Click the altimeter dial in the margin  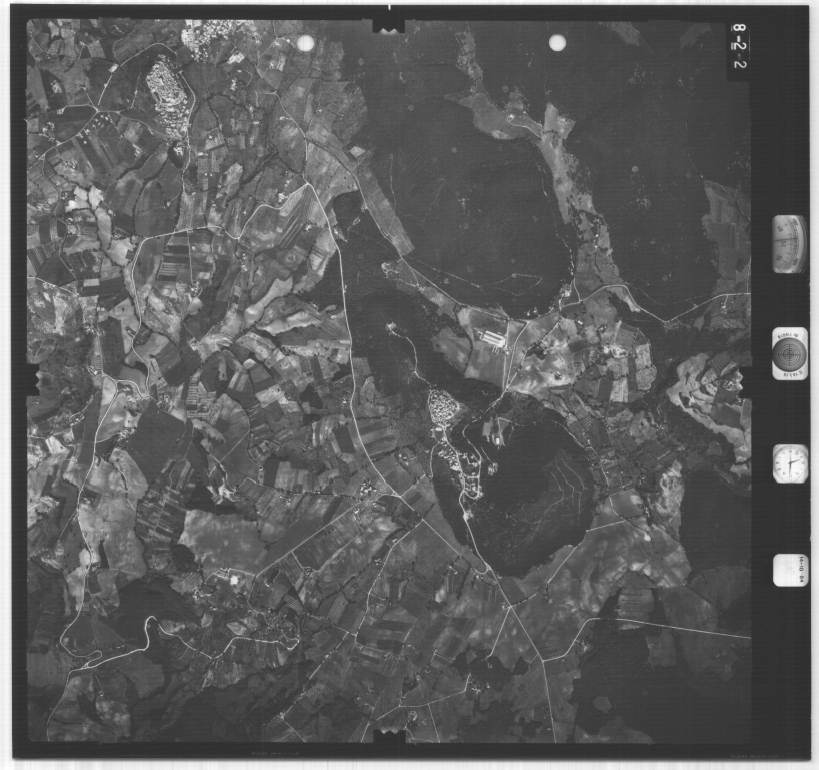click(x=789, y=244)
